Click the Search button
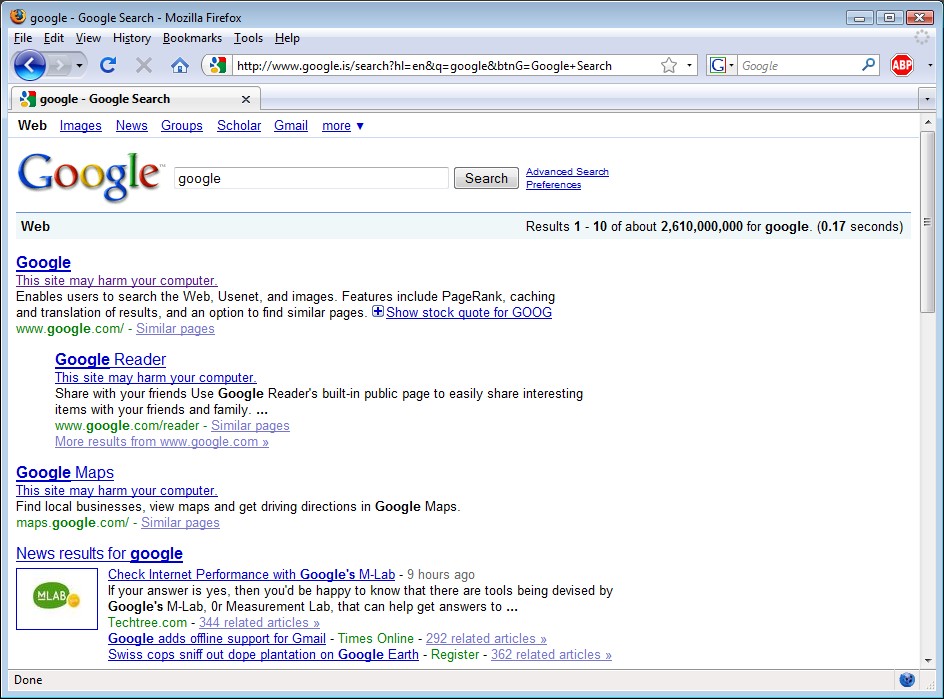The height and width of the screenshot is (699, 944). [x=486, y=178]
